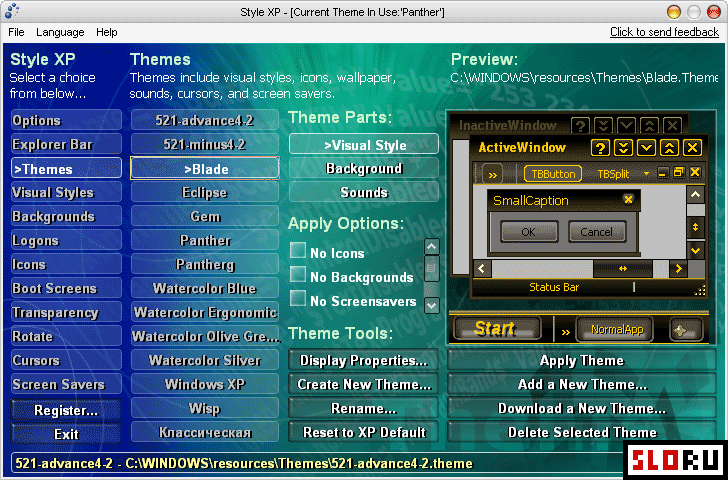Click Download a New Theme...
Image resolution: width=728 pixels, height=480 pixels.
pos(582,409)
